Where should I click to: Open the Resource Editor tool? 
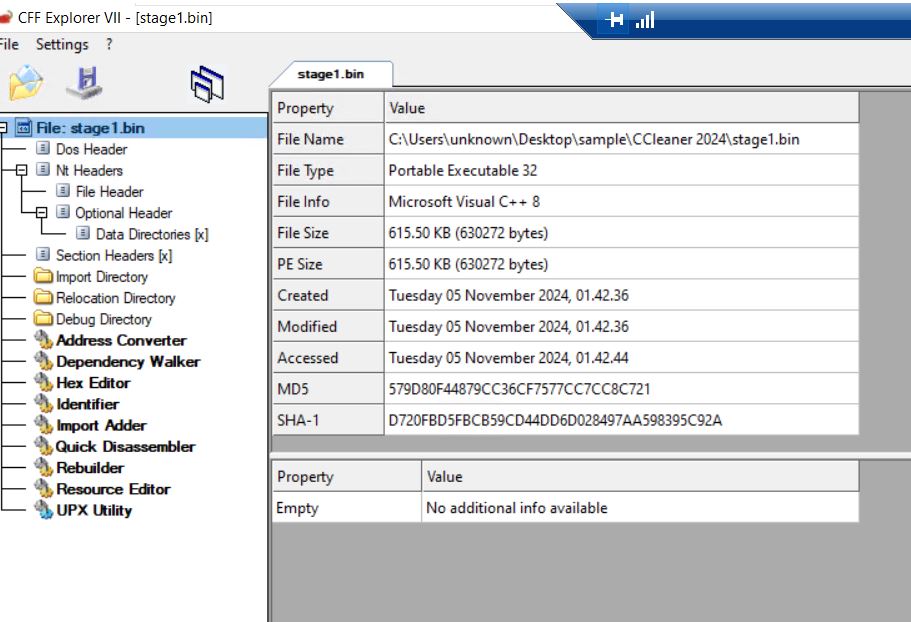click(x=113, y=489)
